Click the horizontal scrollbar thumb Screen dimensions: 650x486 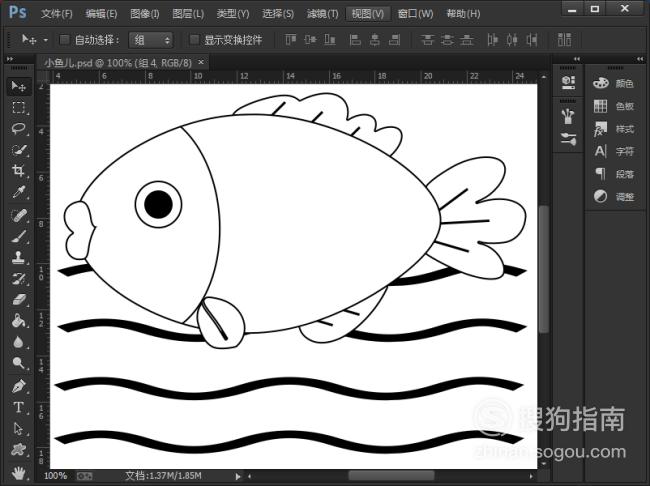[x=391, y=475]
